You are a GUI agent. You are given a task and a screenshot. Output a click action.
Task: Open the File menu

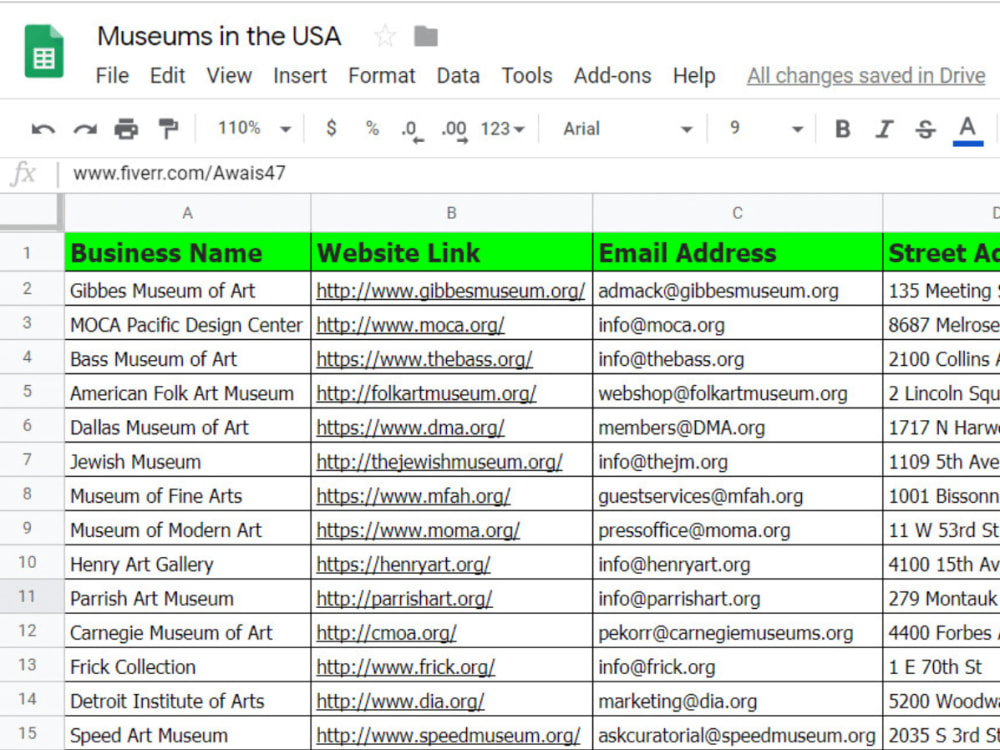(112, 76)
